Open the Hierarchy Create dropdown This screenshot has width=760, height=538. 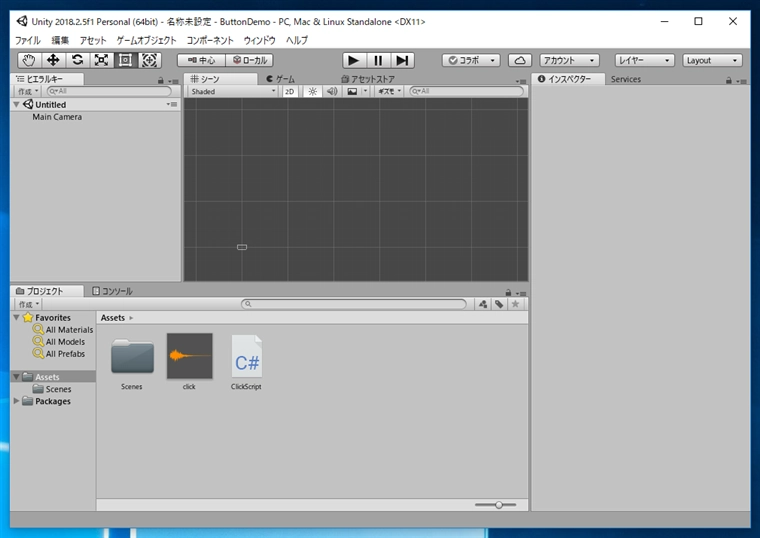pyautogui.click(x=28, y=91)
